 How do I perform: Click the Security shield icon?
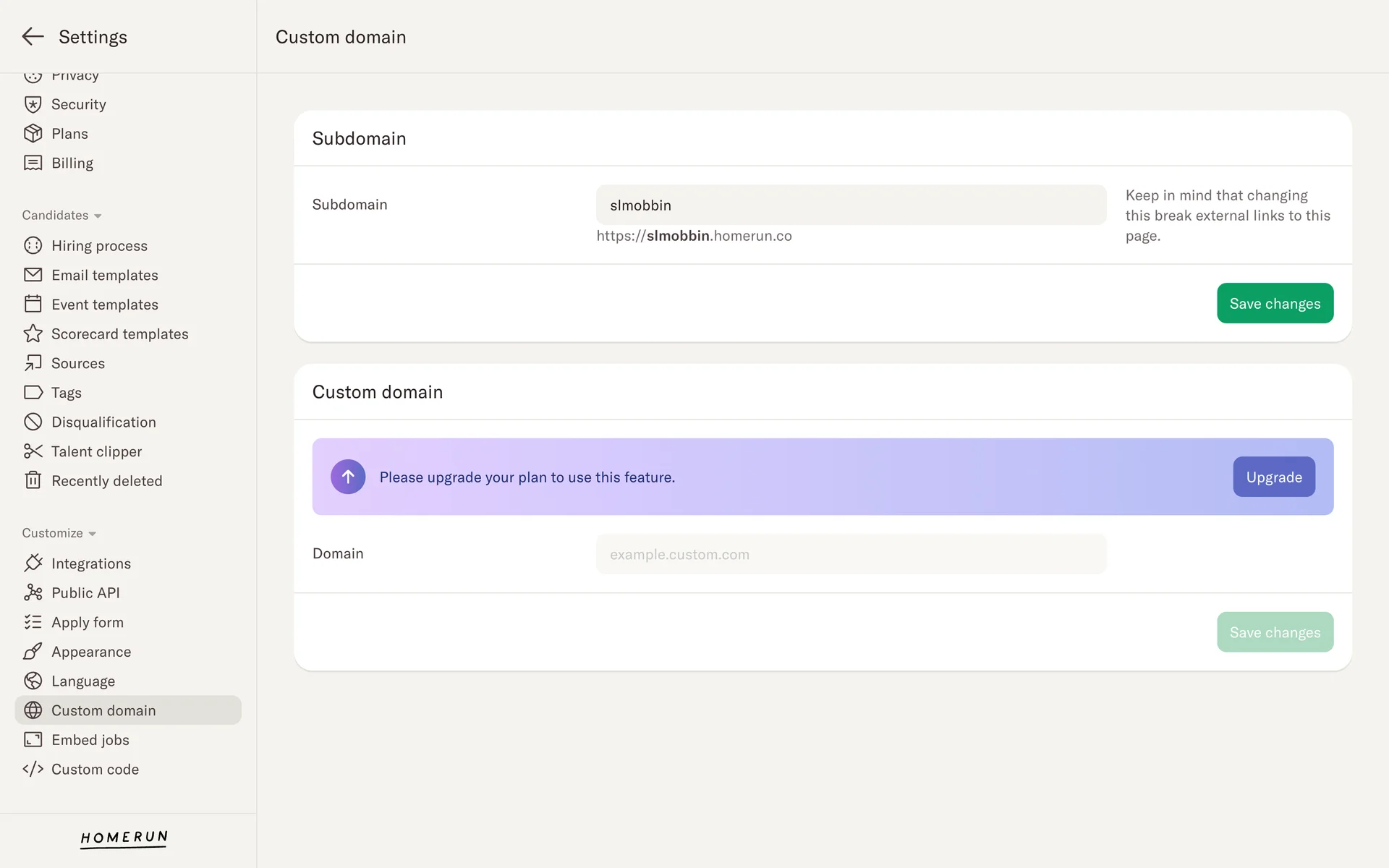[33, 104]
